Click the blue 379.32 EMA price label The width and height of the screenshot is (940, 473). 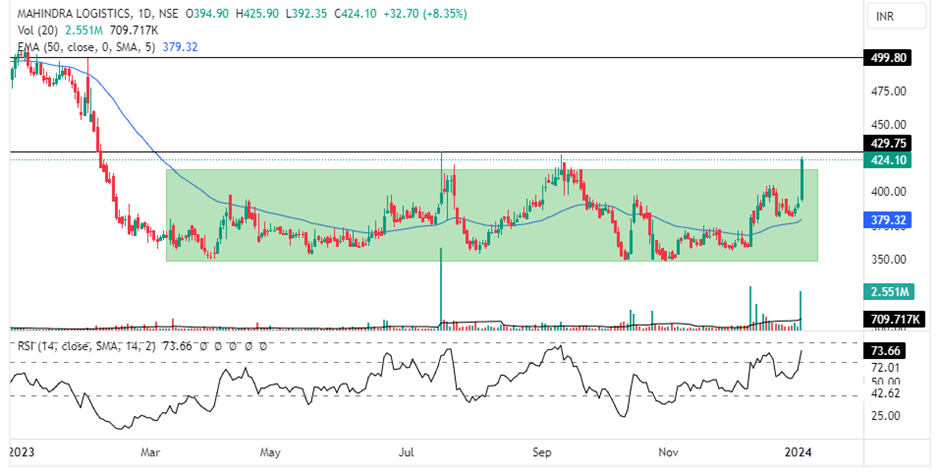click(889, 219)
